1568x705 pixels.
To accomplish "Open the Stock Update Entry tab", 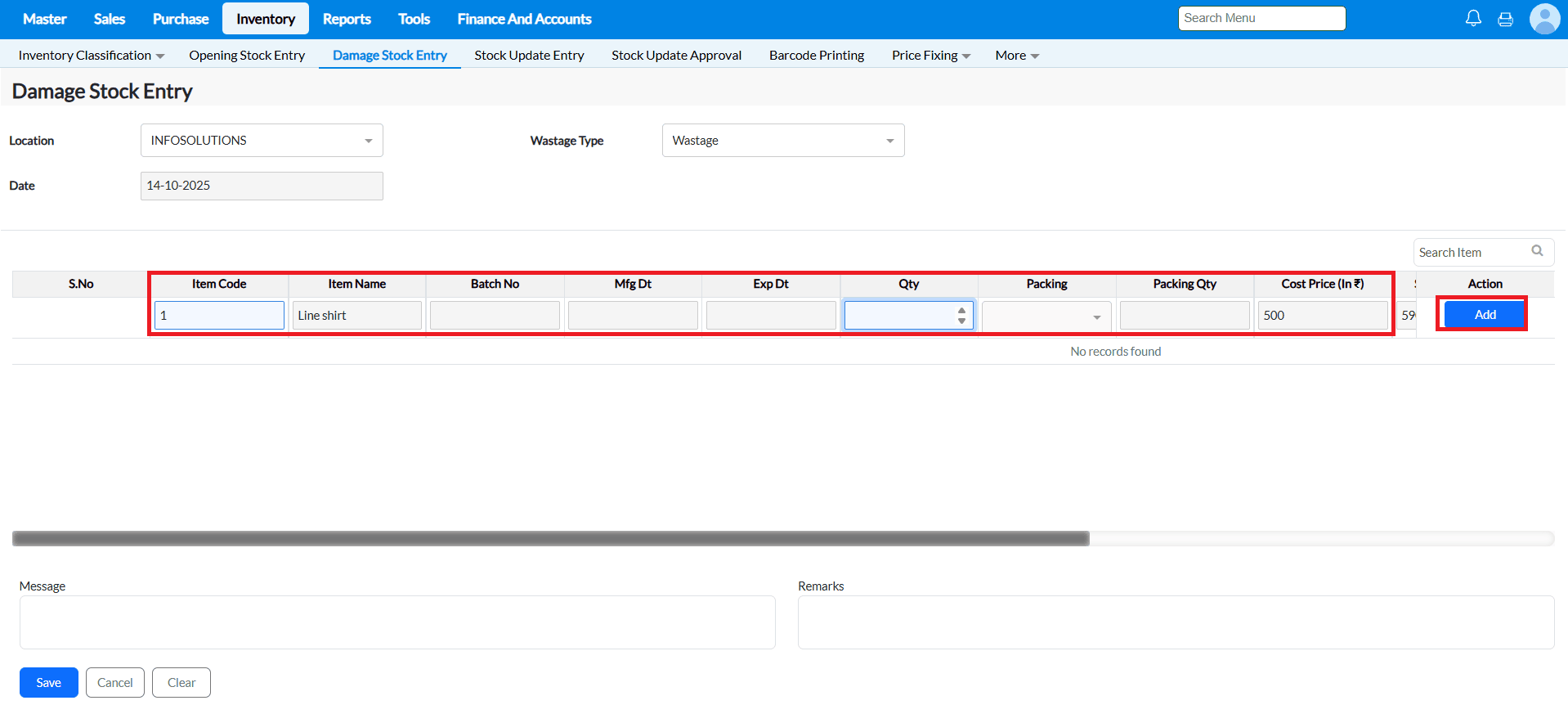I will [x=529, y=56].
